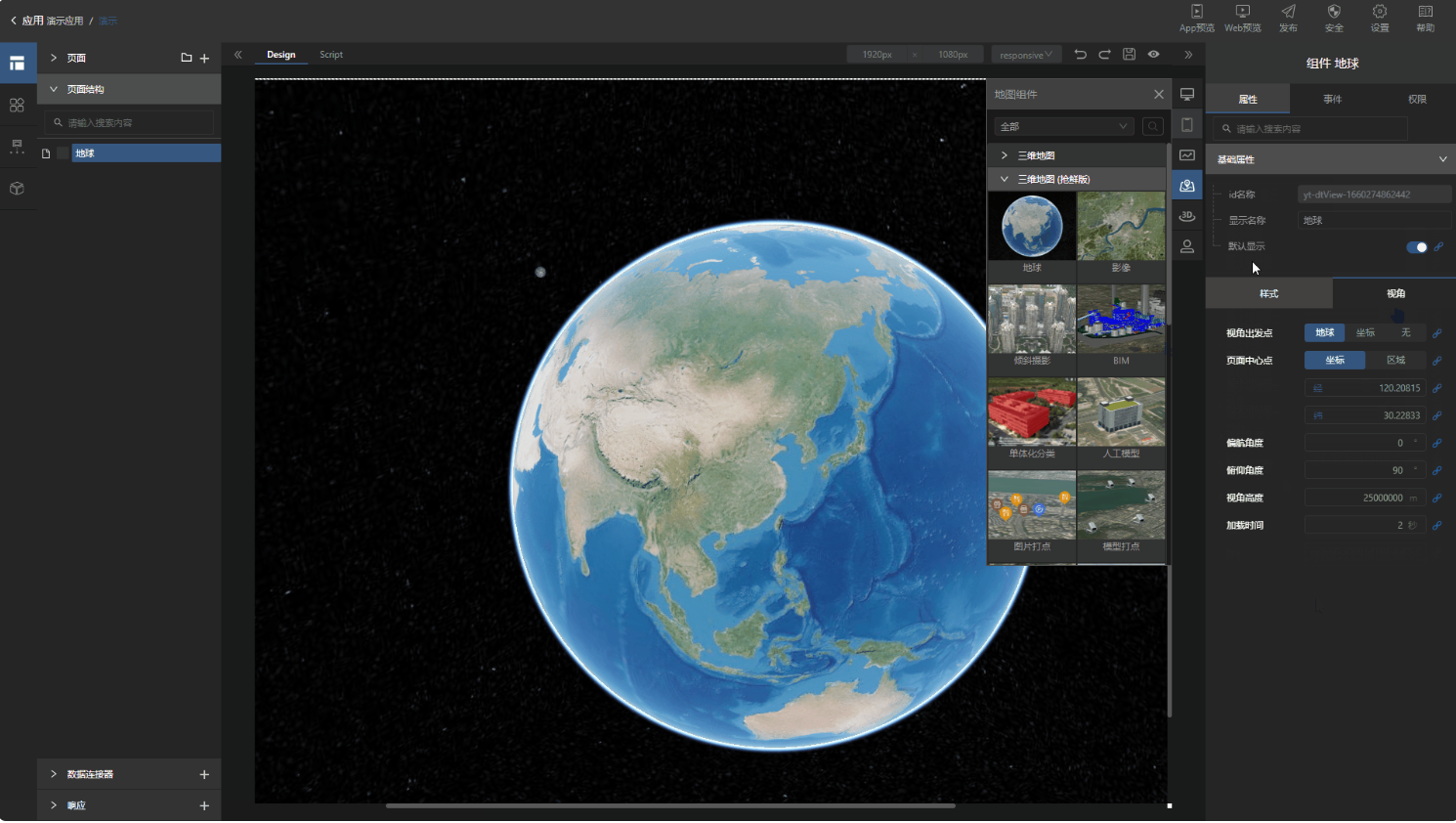Click the 页面结构 search box
Screen dimensions: 1456x823
(129, 122)
